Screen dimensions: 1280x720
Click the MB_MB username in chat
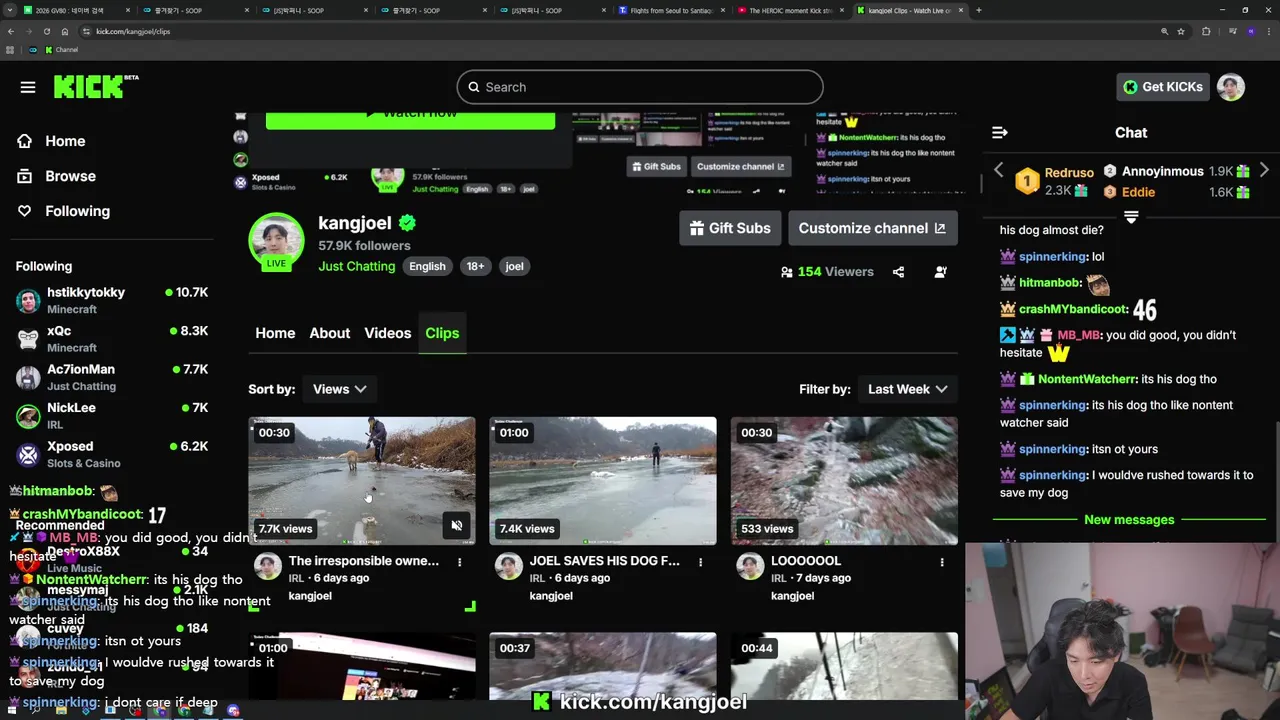click(x=1079, y=335)
